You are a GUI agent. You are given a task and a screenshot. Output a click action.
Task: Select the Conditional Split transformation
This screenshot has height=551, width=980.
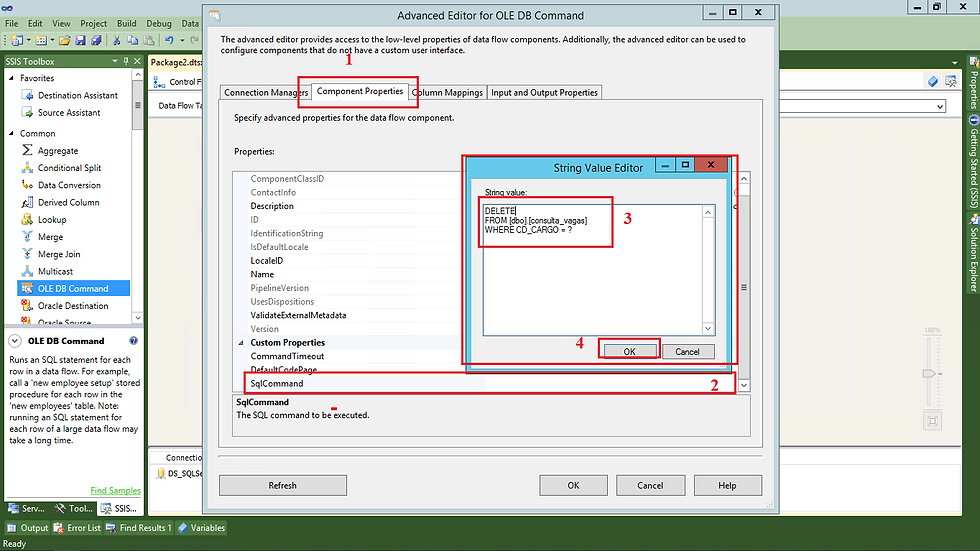pos(69,168)
